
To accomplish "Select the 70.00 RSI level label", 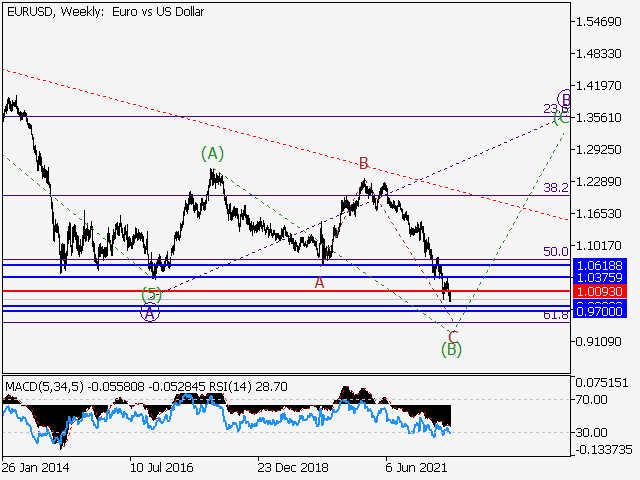I will point(591,400).
